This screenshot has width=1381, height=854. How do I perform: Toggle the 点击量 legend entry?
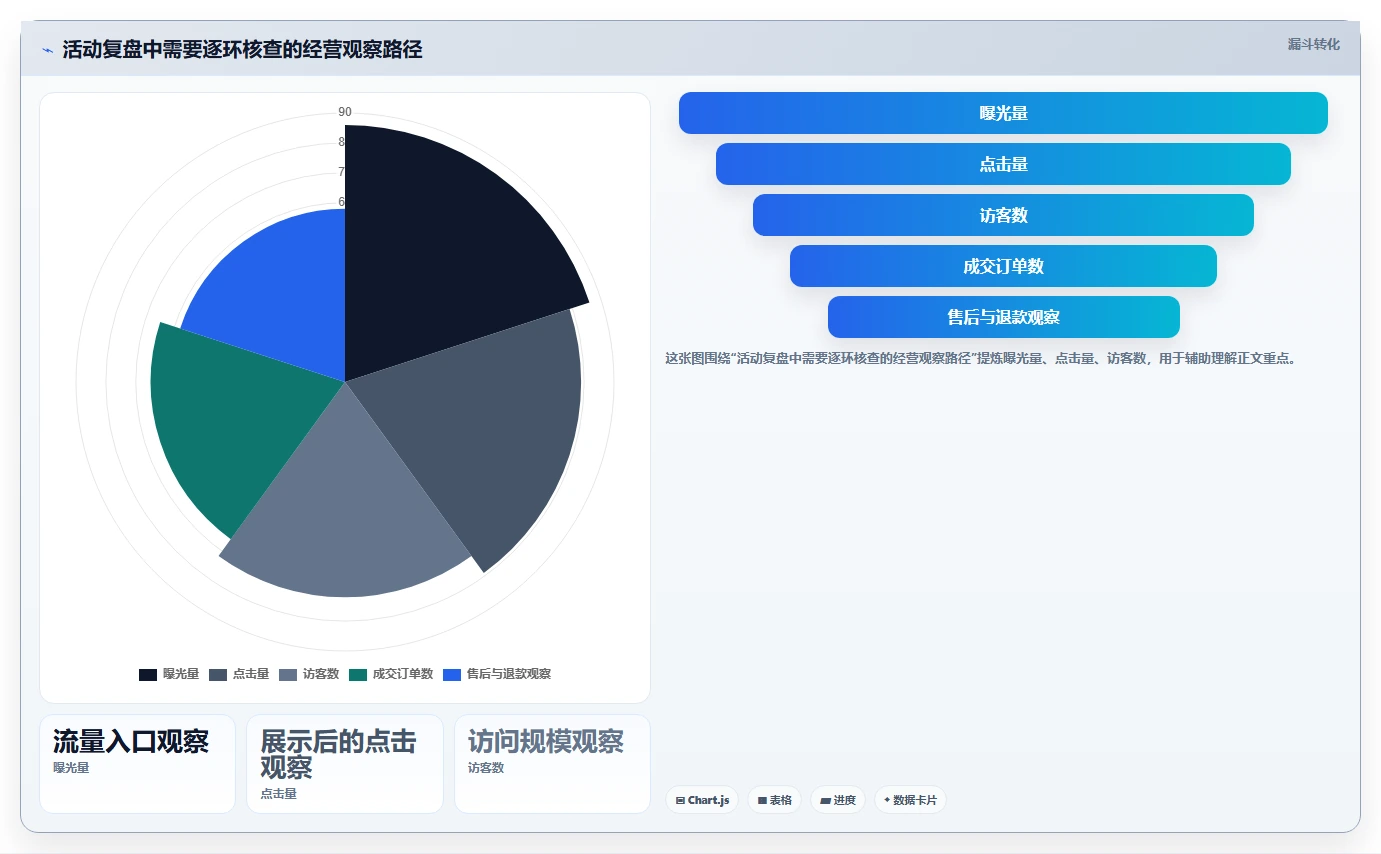pos(239,674)
